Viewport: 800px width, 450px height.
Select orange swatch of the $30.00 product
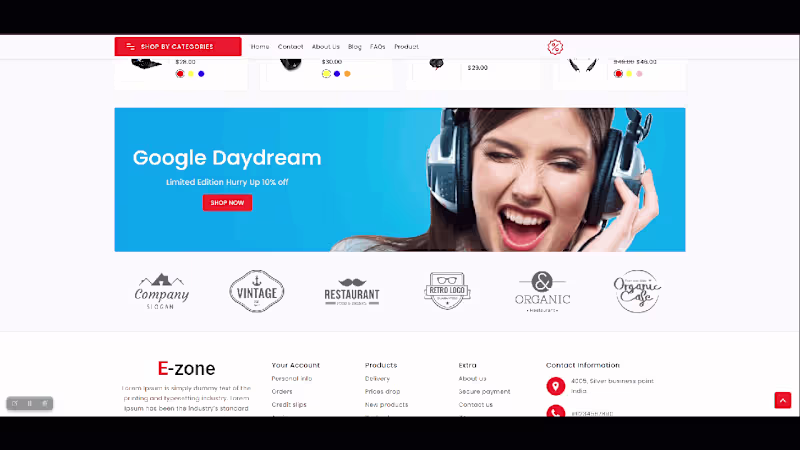[347, 74]
